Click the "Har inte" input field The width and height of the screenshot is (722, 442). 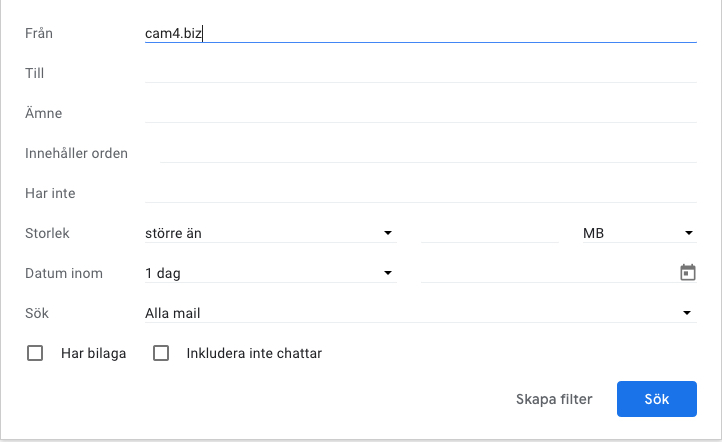(420, 193)
